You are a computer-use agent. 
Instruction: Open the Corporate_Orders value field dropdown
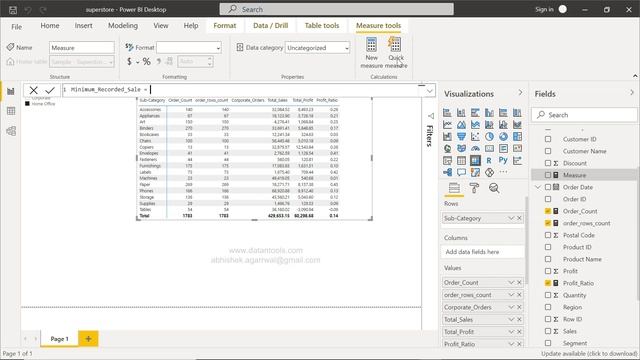point(511,307)
